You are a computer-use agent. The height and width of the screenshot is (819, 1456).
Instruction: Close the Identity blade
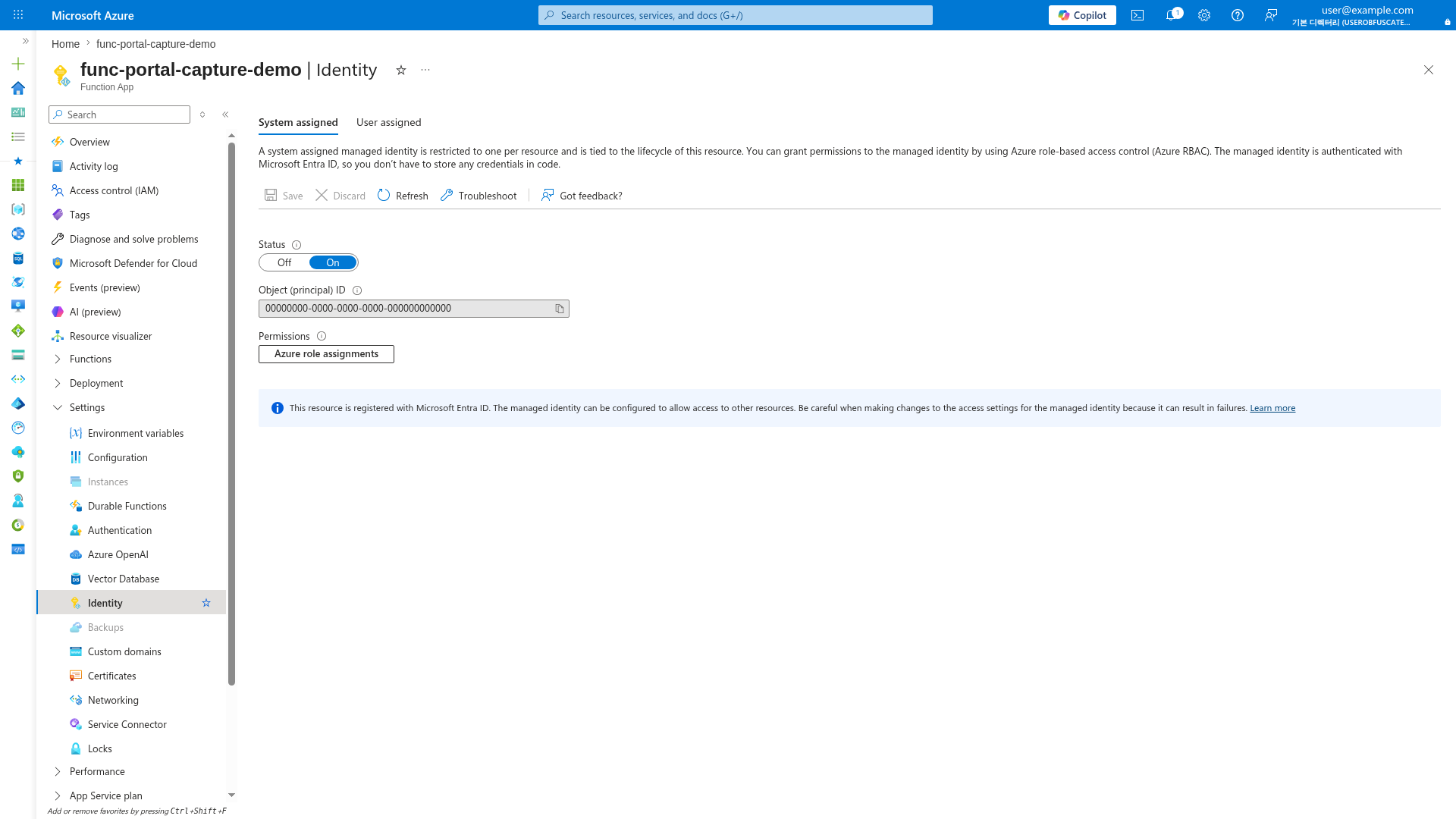[1429, 70]
